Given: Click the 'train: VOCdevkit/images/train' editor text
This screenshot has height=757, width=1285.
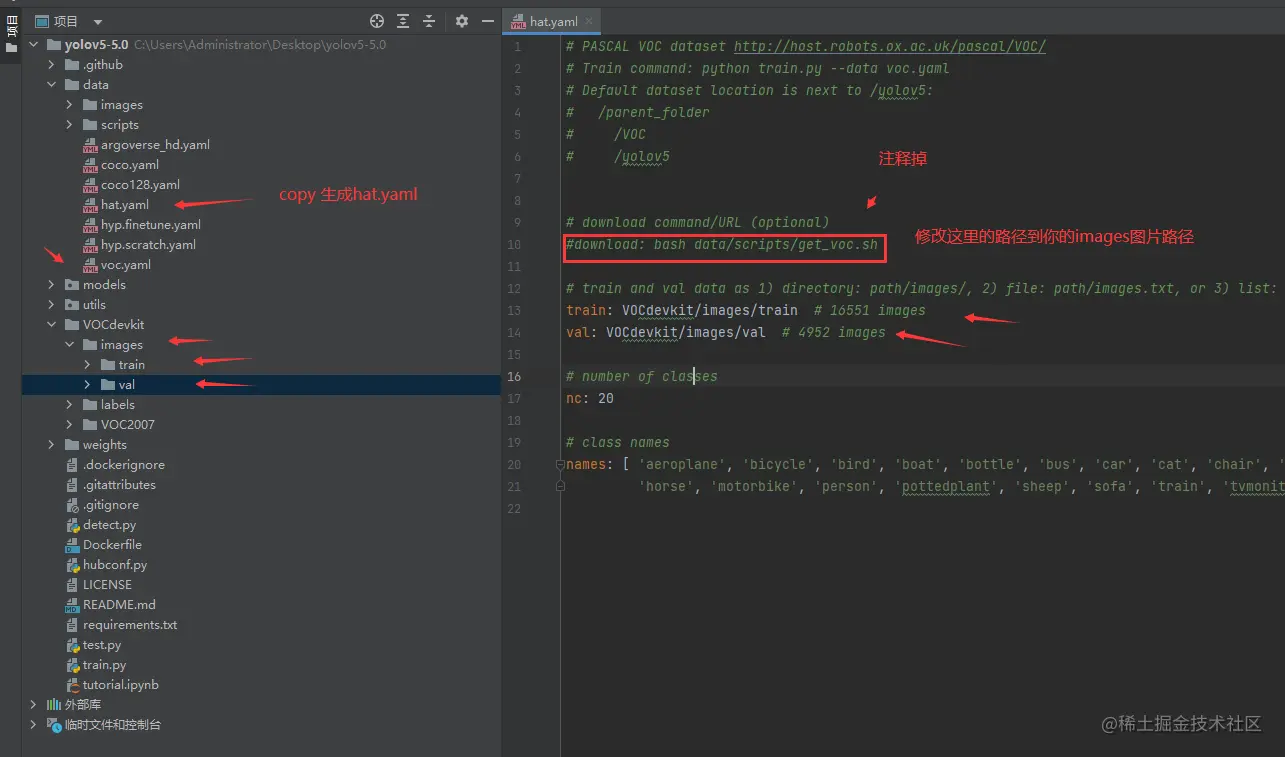Looking at the screenshot, I should coord(682,311).
